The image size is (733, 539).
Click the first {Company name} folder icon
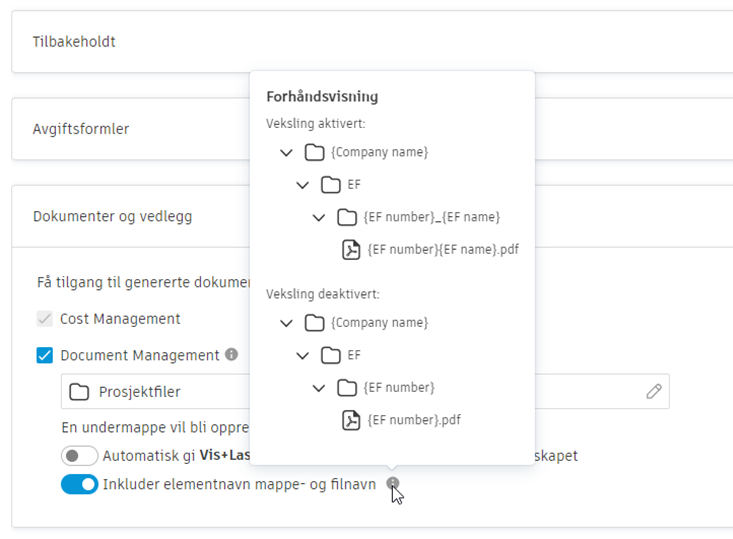tap(314, 152)
